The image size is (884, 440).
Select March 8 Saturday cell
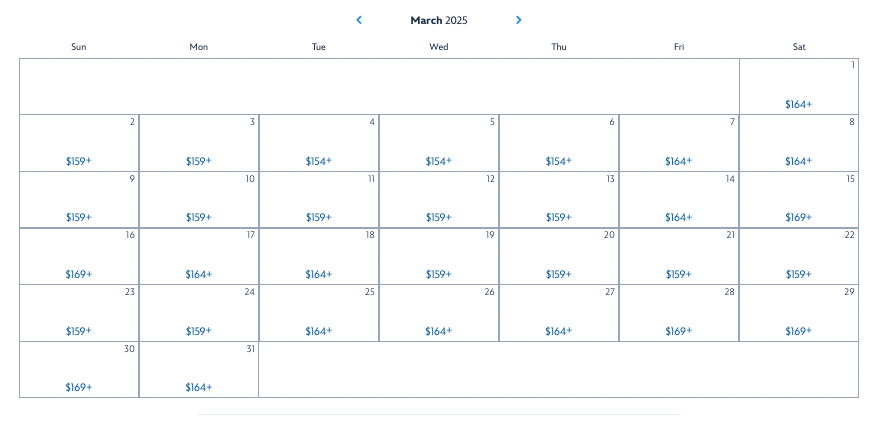coord(799,143)
